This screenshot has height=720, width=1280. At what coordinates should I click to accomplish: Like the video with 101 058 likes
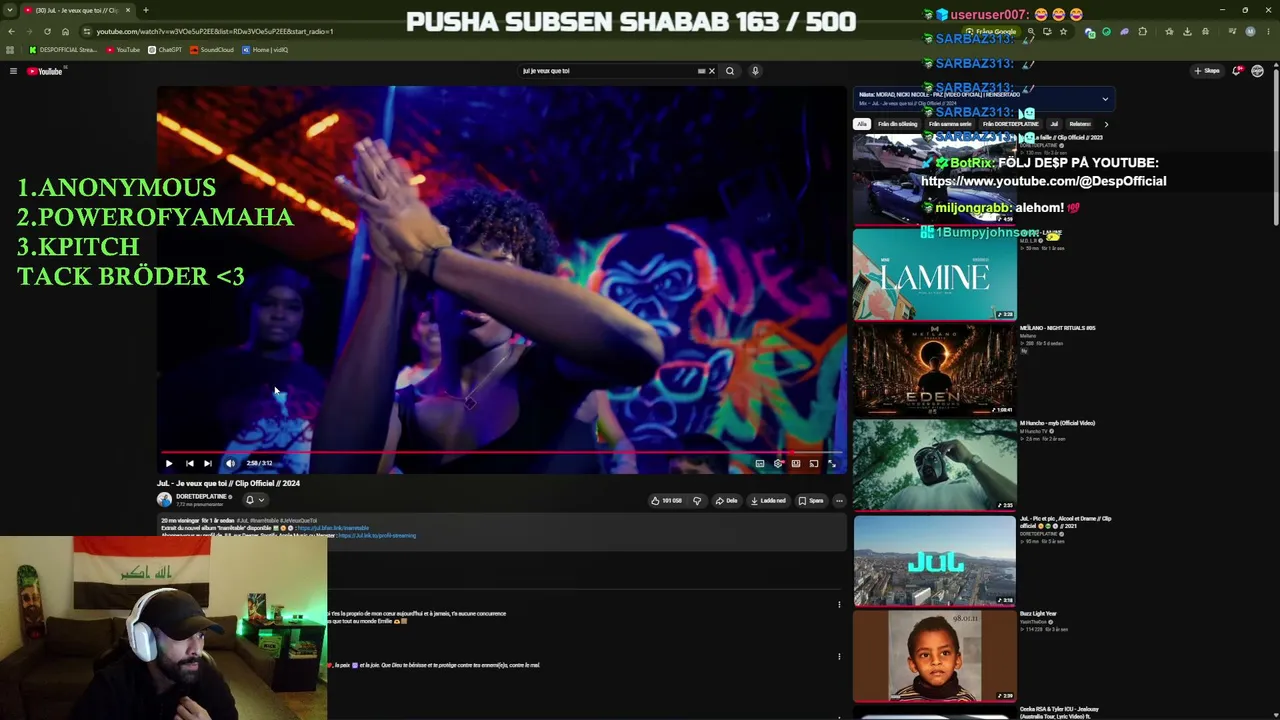pos(666,500)
